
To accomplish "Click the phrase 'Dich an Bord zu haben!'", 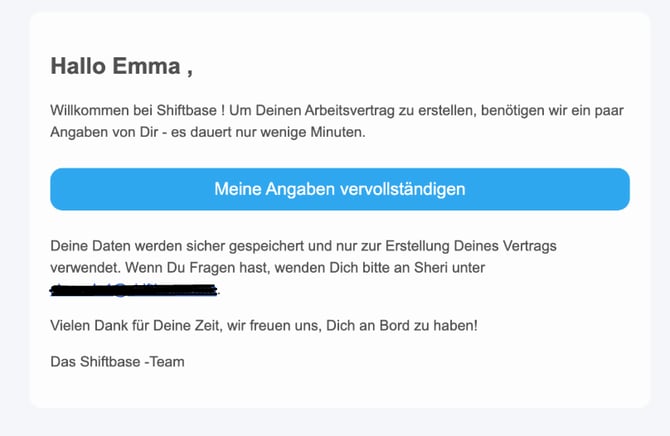I will (402, 326).
